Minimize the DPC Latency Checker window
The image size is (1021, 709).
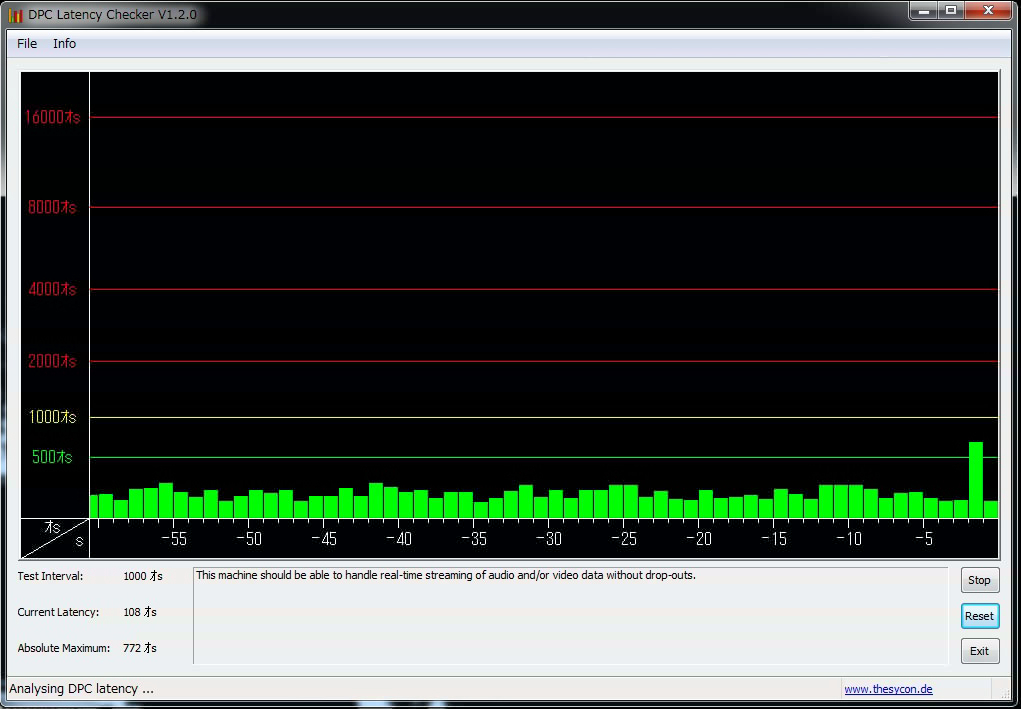tap(924, 10)
